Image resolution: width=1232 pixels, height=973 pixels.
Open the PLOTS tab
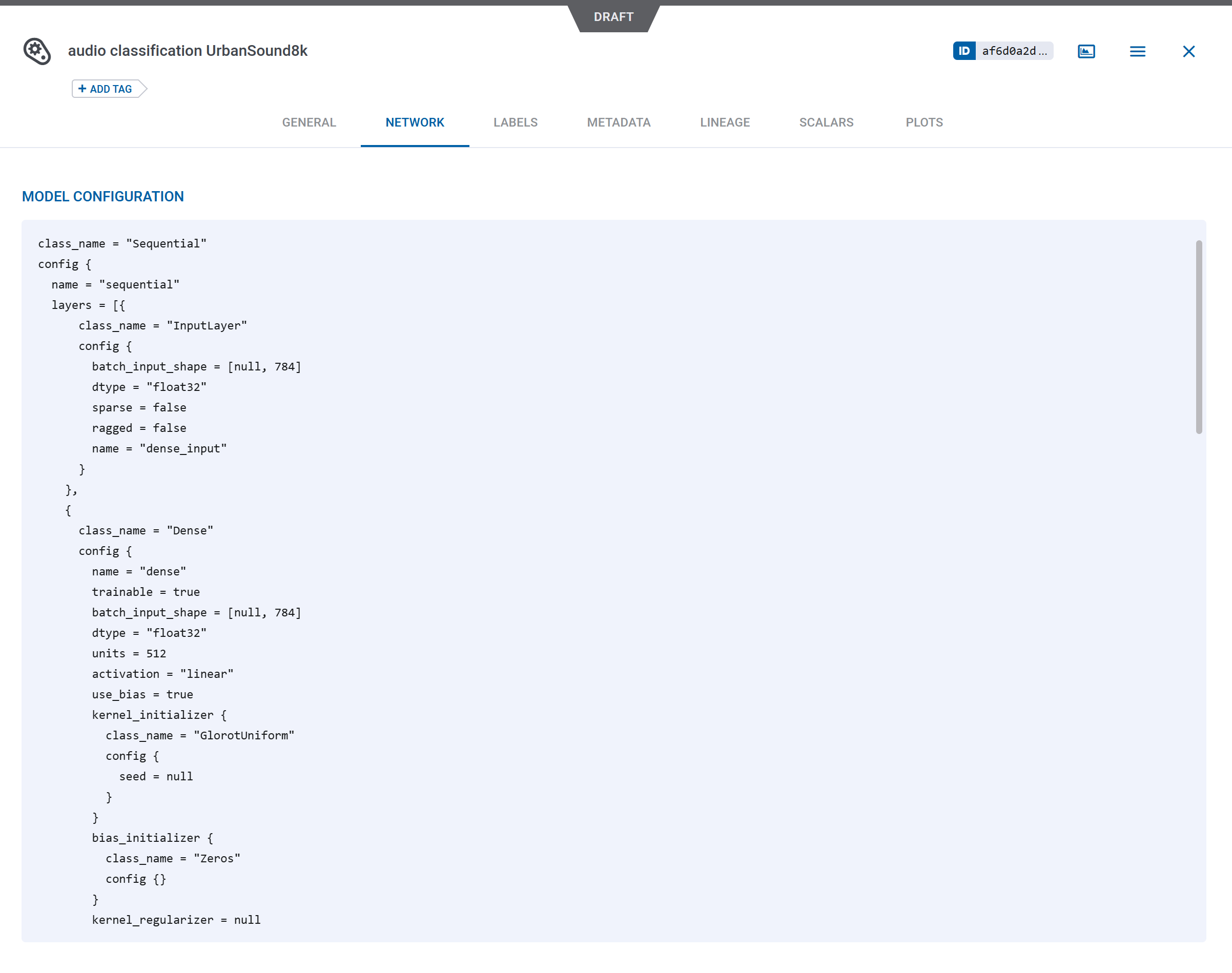click(923, 122)
